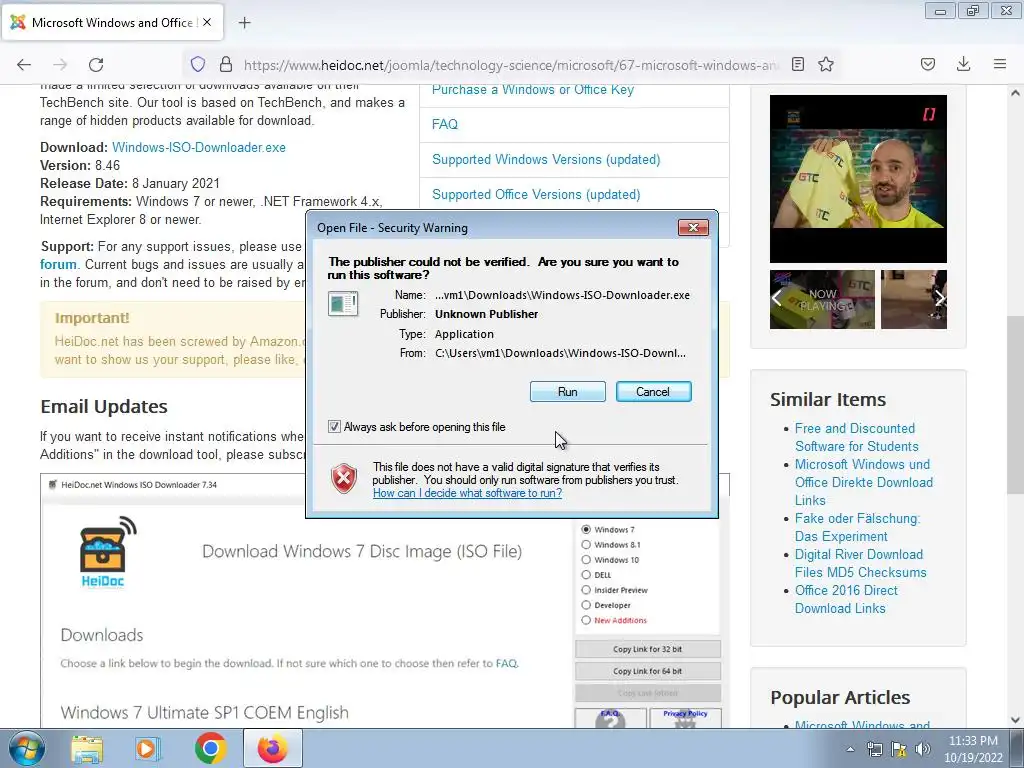Open the Firefox hamburger menu
The image size is (1024, 768).
click(1000, 64)
